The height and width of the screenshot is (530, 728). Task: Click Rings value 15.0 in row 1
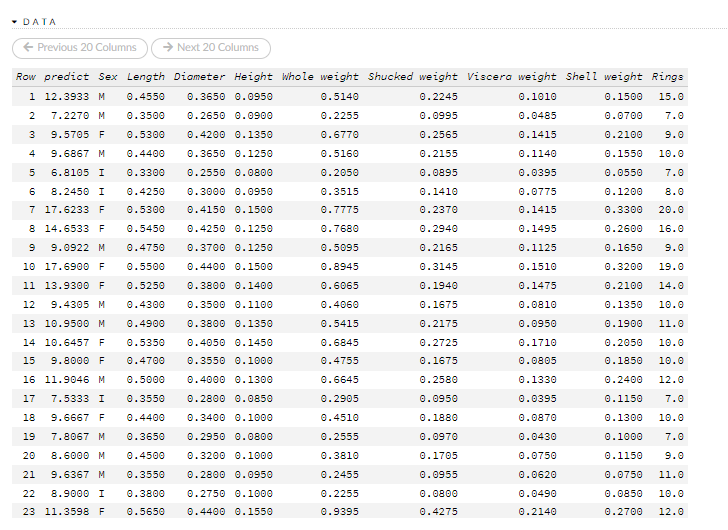(671, 97)
